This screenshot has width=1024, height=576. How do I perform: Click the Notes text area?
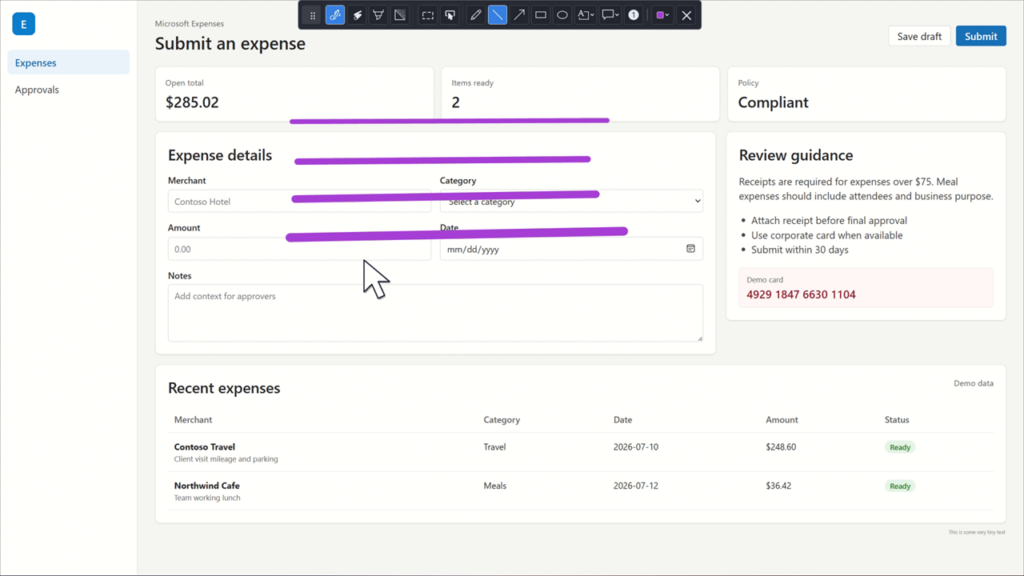point(436,313)
